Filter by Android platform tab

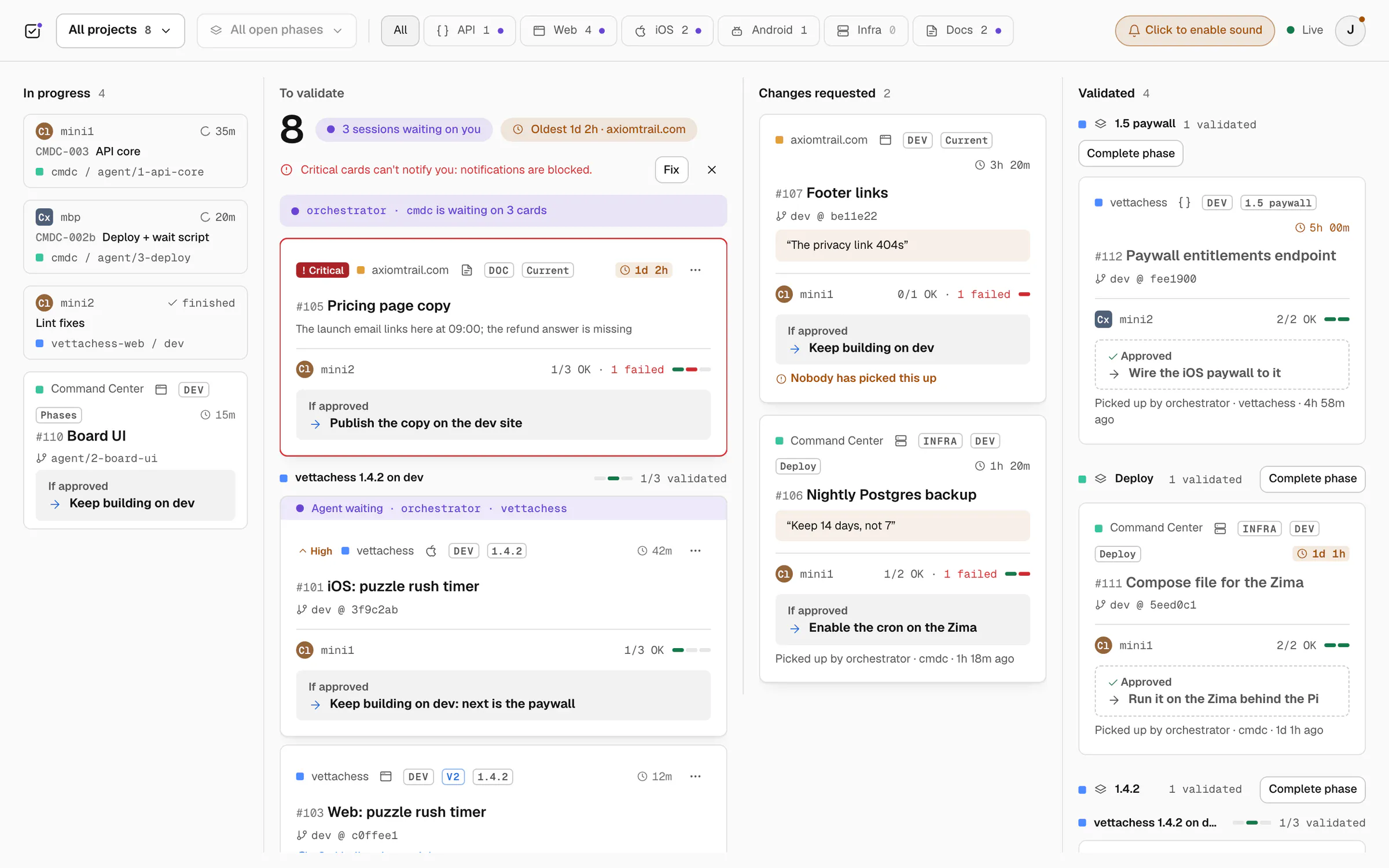coord(769,30)
